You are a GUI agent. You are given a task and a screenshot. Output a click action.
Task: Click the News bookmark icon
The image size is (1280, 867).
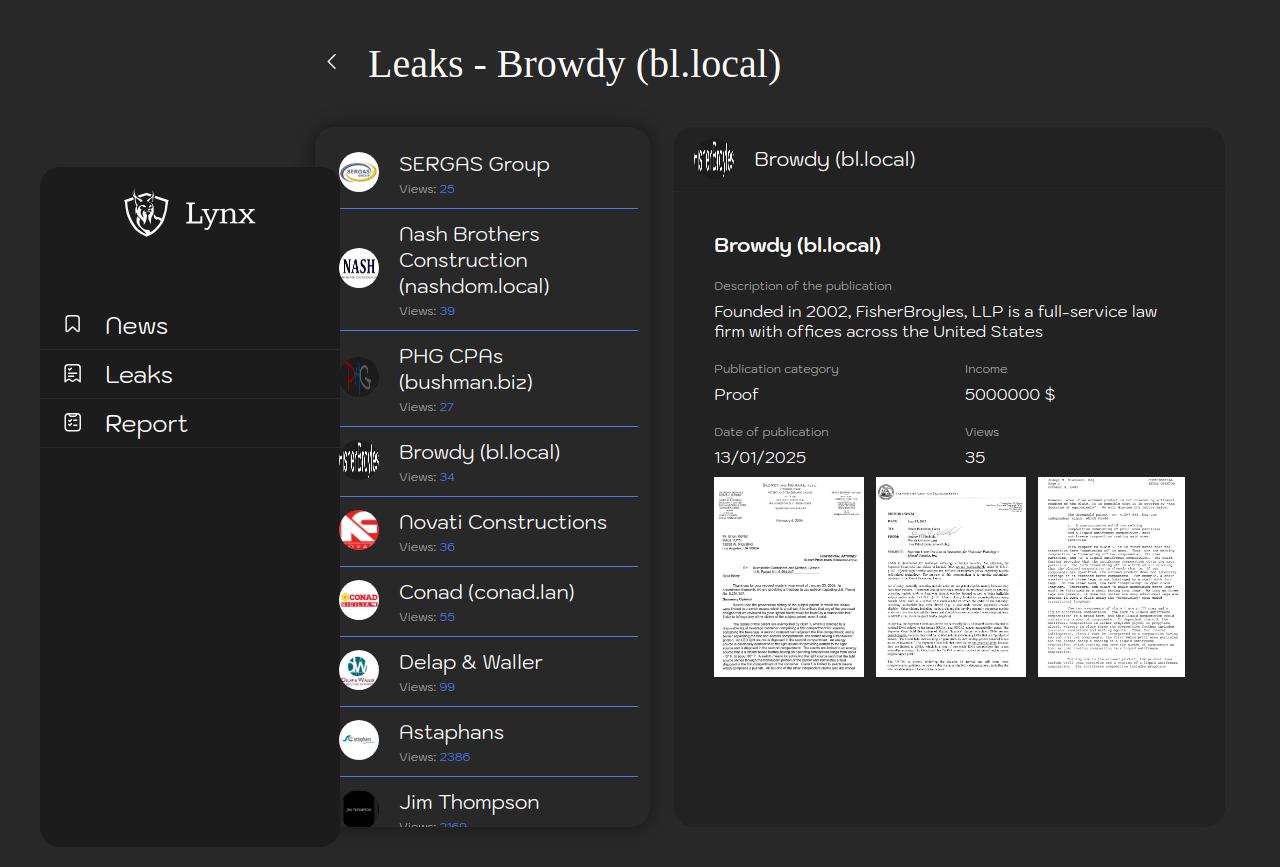point(72,324)
